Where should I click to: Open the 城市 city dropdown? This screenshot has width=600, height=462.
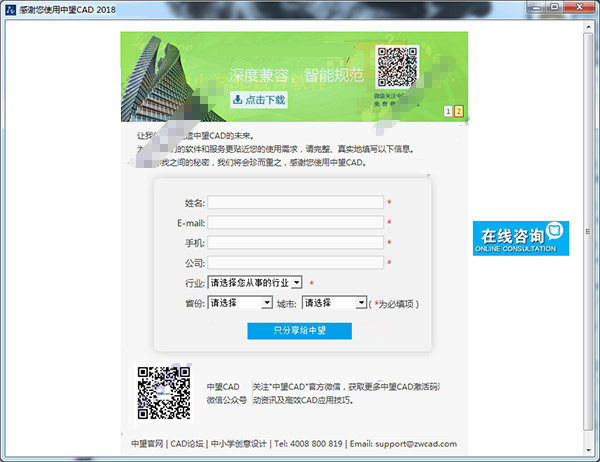[x=334, y=303]
